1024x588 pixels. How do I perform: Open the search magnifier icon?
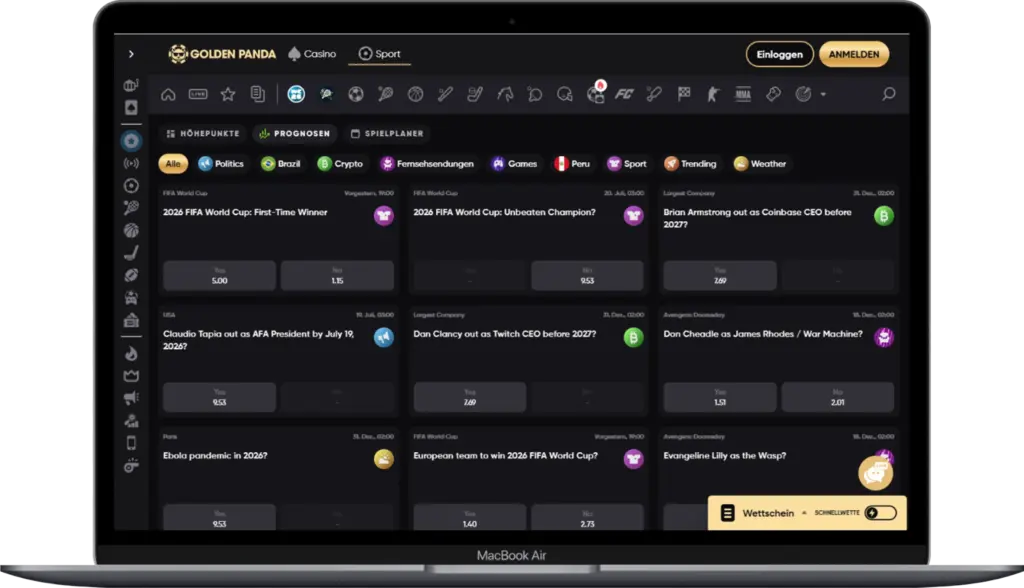(888, 94)
